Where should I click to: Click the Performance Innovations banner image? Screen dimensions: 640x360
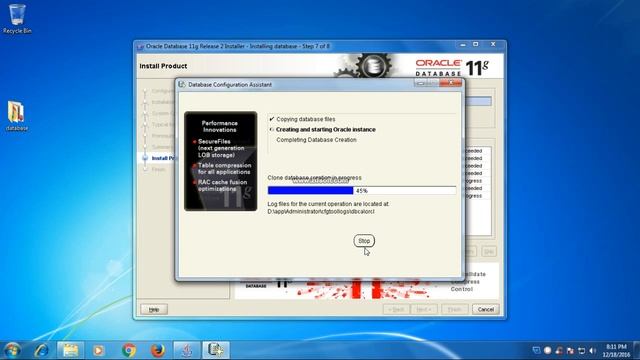[220, 161]
